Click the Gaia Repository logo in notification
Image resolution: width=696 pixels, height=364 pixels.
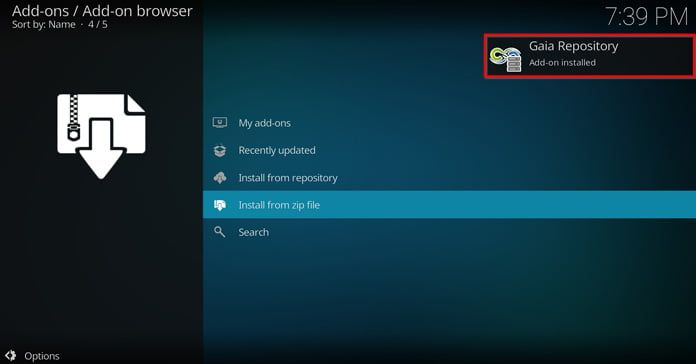tap(505, 58)
